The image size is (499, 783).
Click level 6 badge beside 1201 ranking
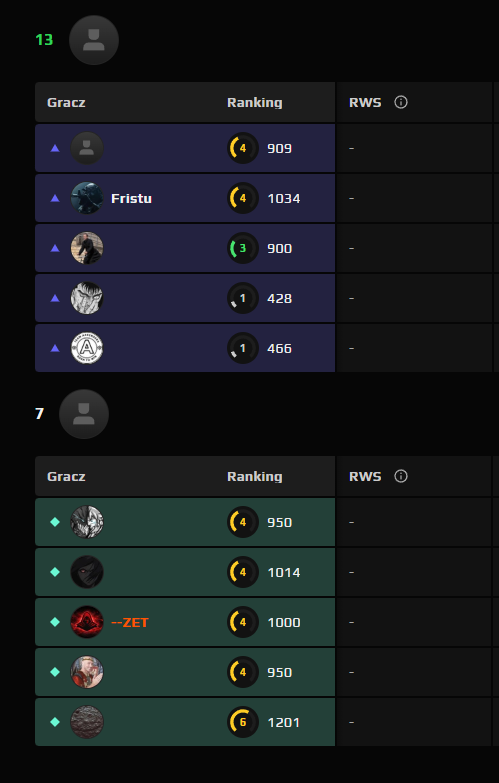tap(243, 722)
